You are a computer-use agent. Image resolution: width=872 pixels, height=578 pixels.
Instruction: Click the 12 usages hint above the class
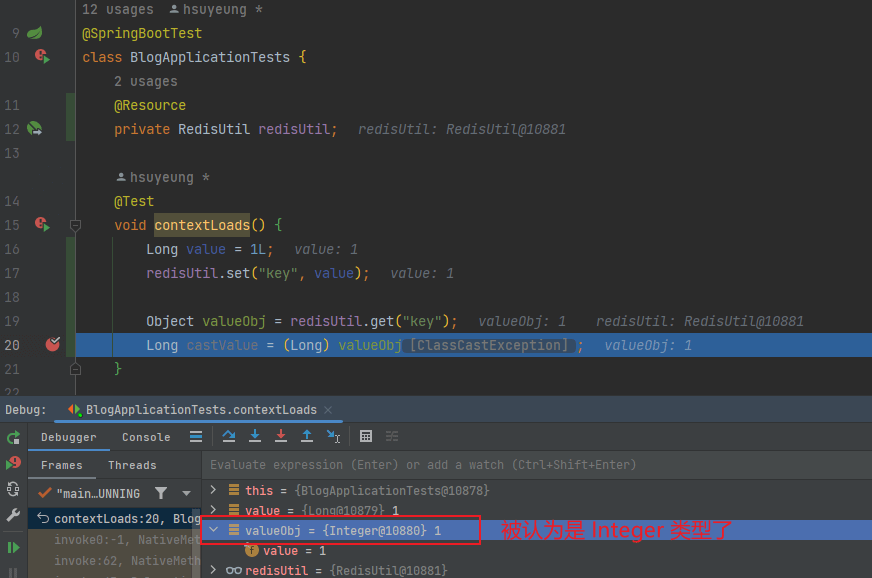pyautogui.click(x=118, y=9)
